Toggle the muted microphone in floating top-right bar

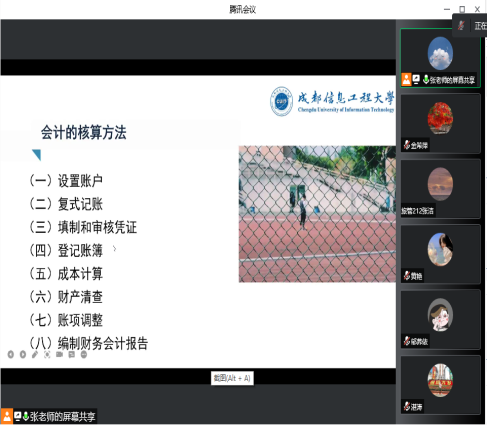(x=461, y=25)
